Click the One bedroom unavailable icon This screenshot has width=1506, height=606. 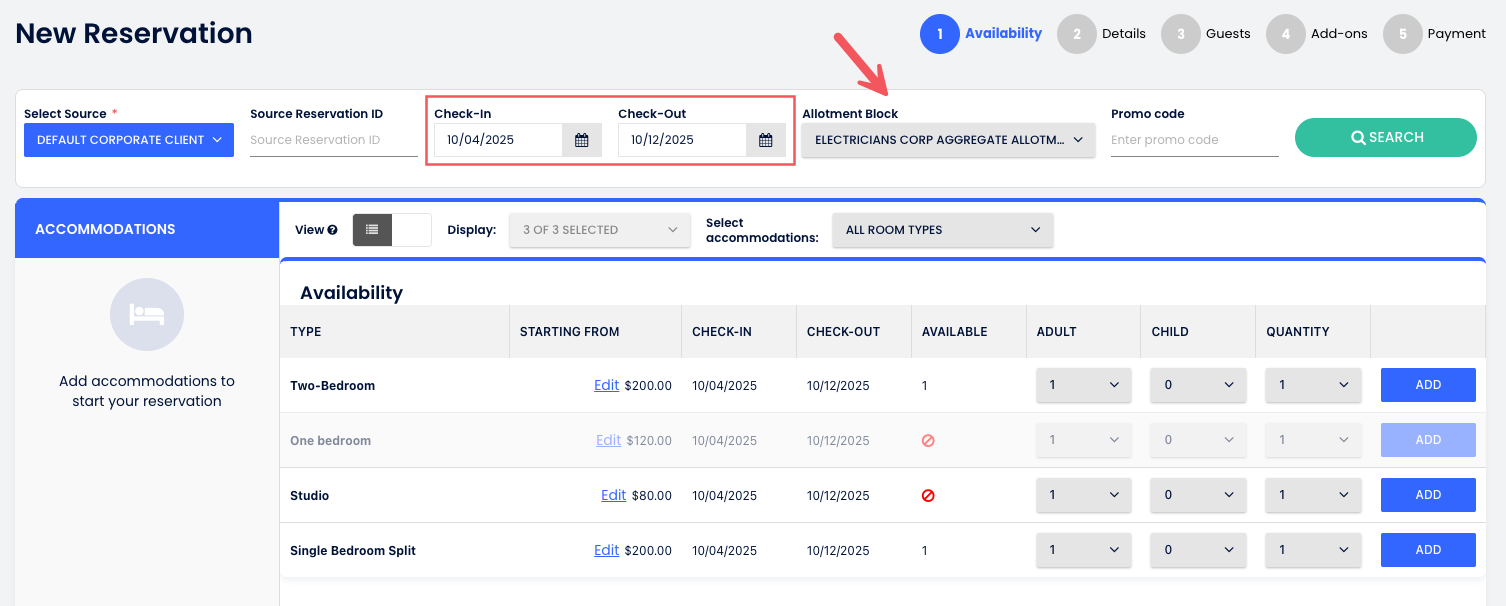pyautogui.click(x=928, y=441)
